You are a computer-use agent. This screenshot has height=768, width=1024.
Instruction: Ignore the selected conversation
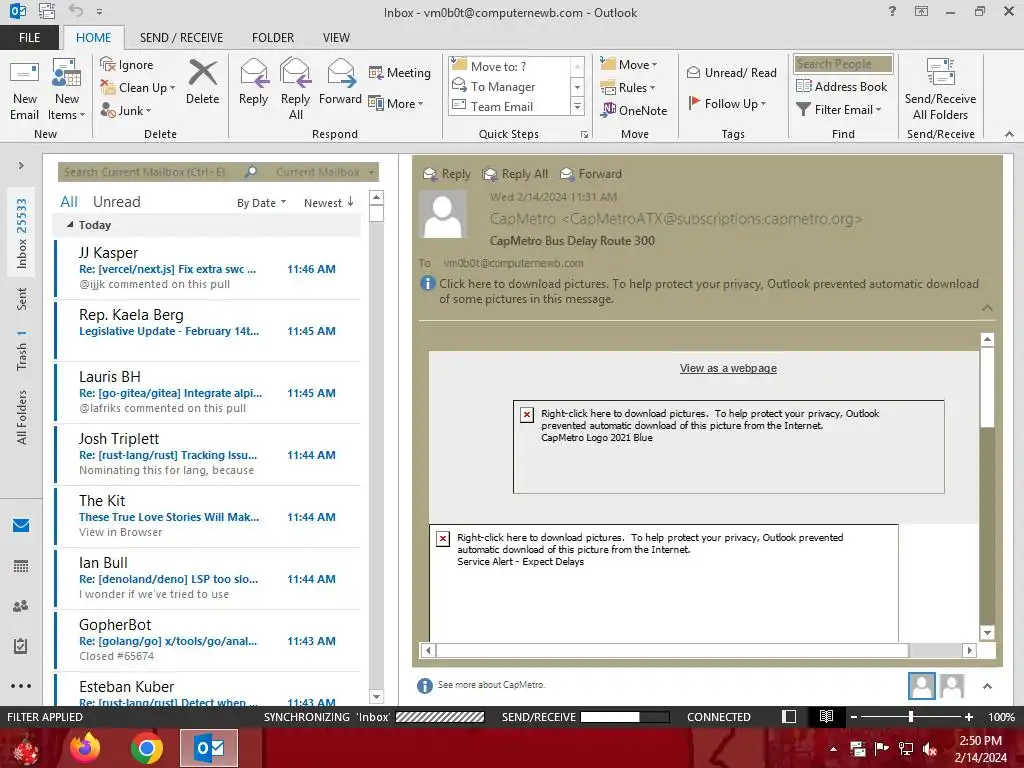pyautogui.click(x=127, y=65)
